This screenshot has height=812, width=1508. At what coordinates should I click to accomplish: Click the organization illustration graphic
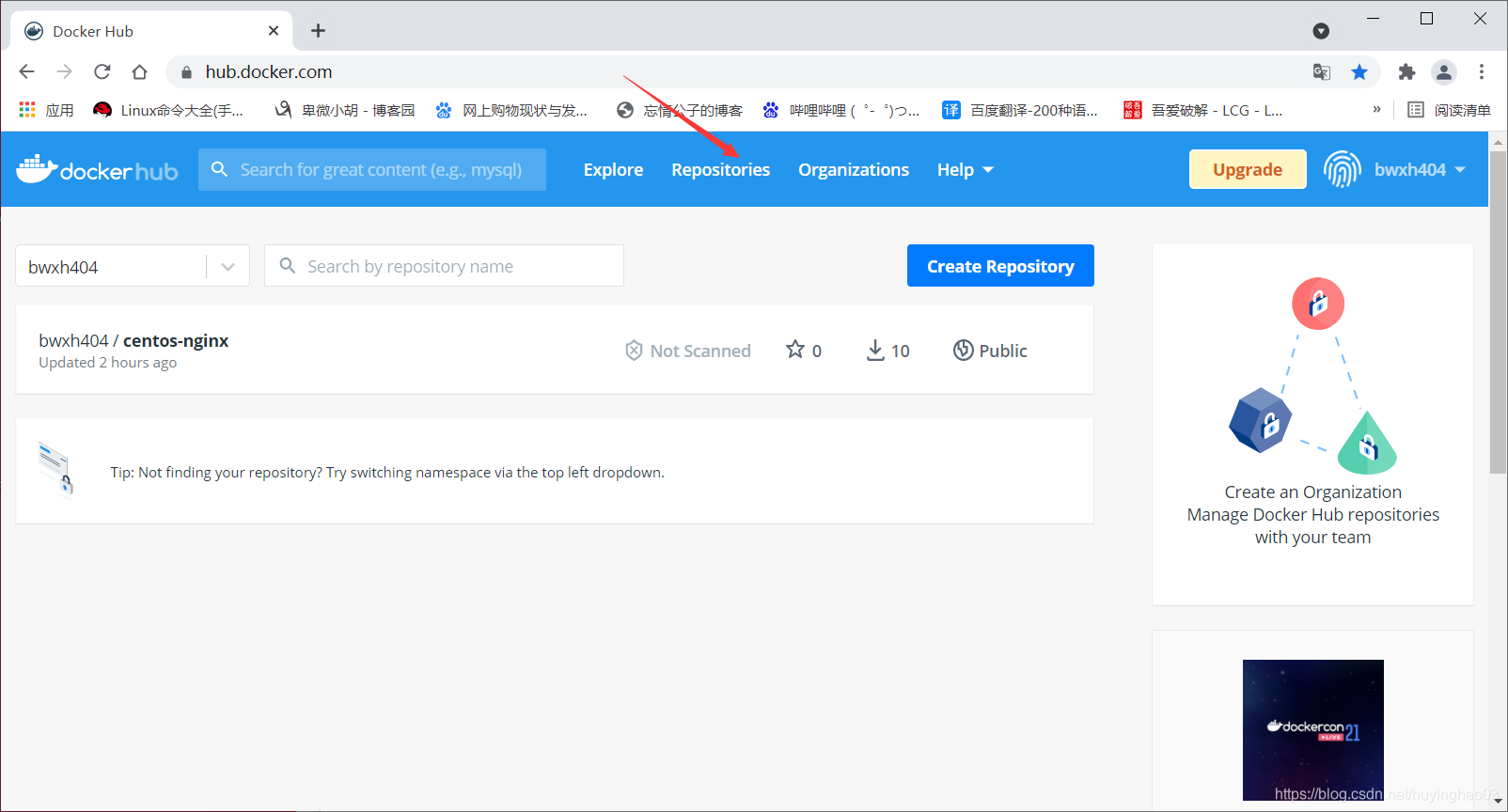point(1313,376)
